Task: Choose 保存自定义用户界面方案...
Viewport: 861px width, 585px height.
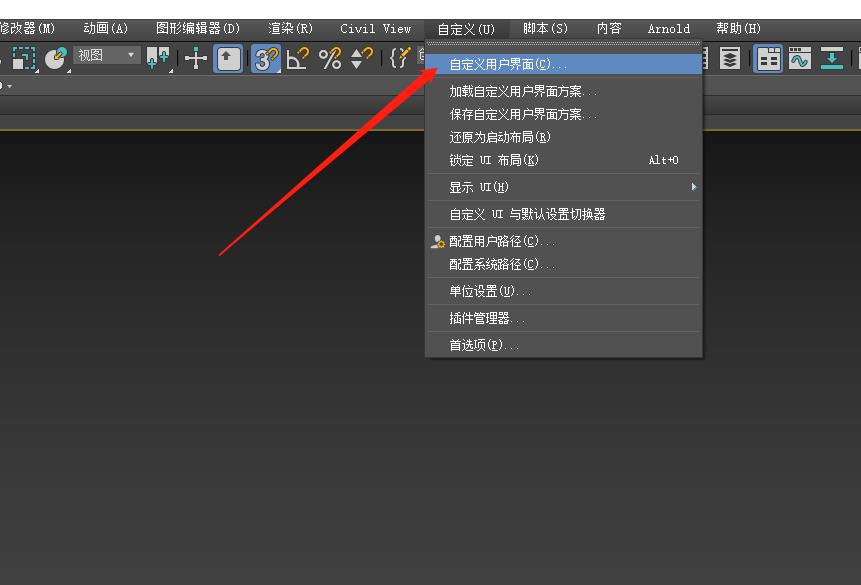Action: (564, 114)
